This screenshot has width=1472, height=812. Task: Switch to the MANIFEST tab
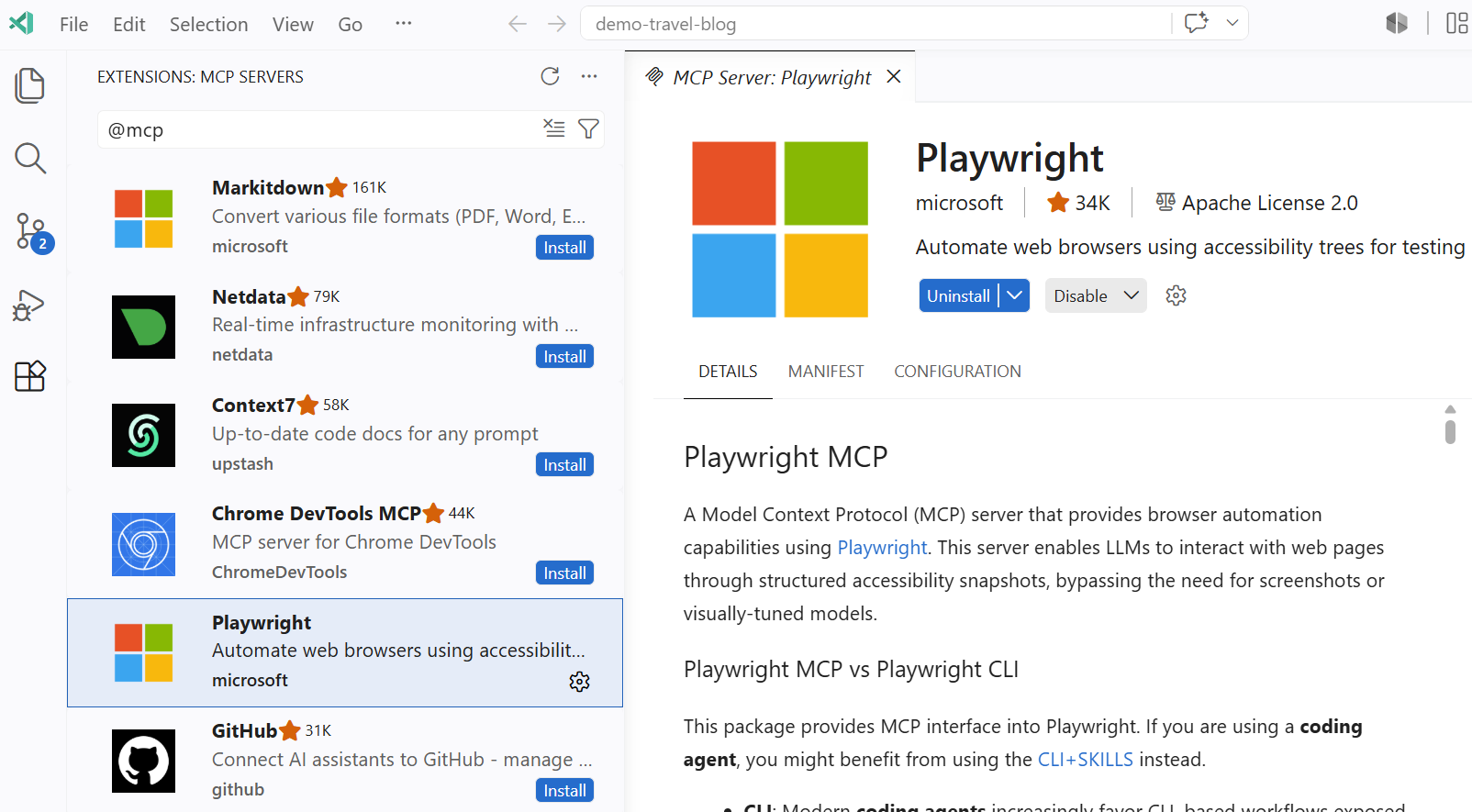coord(826,372)
